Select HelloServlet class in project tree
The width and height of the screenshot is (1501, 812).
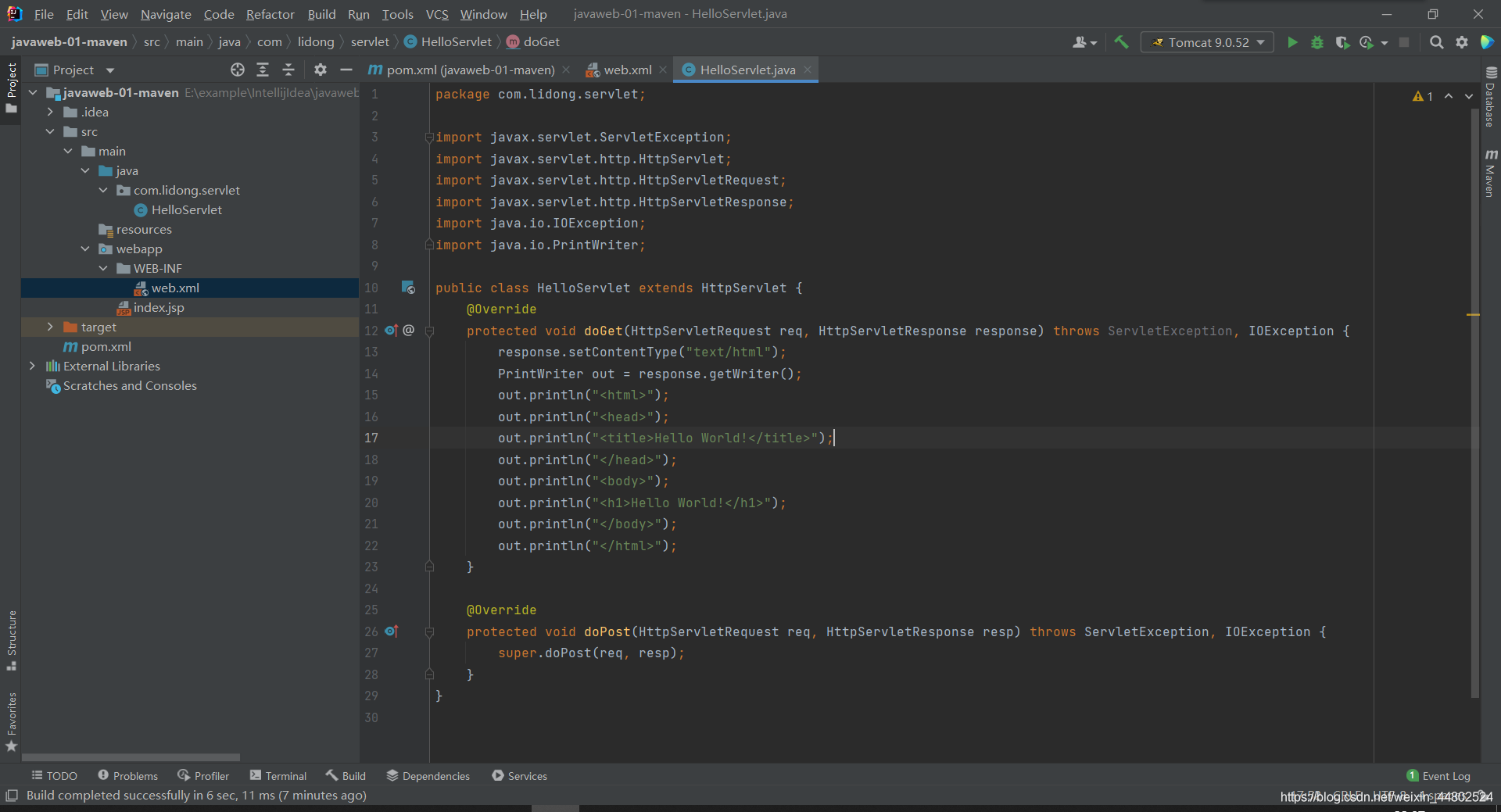tap(186, 209)
